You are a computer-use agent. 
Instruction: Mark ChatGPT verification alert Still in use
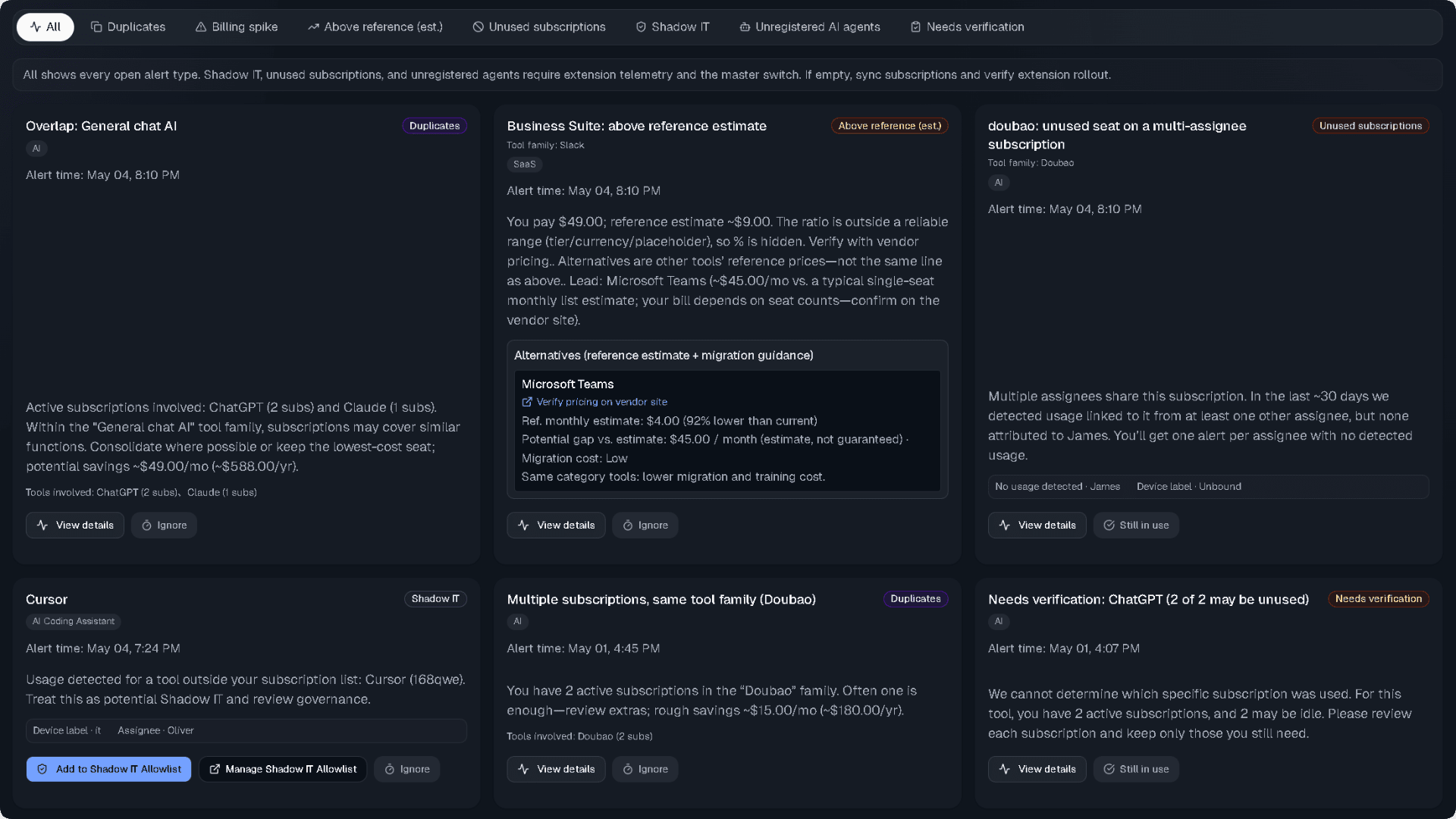click(x=1136, y=769)
